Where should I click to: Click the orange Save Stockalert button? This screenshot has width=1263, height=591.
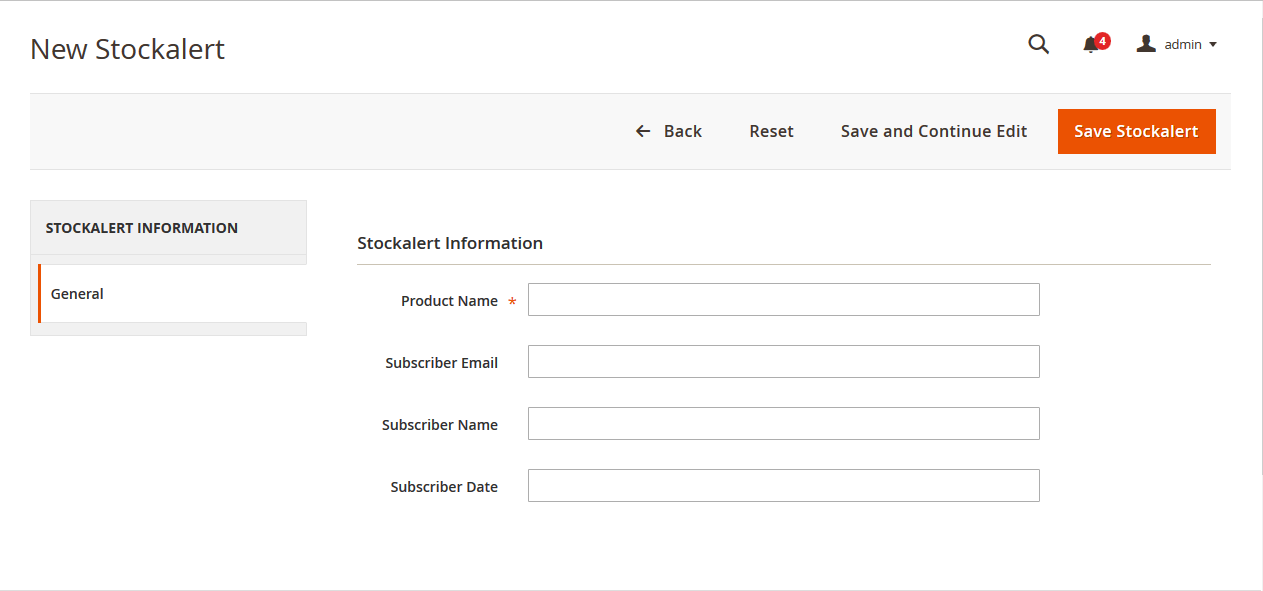(x=1136, y=131)
